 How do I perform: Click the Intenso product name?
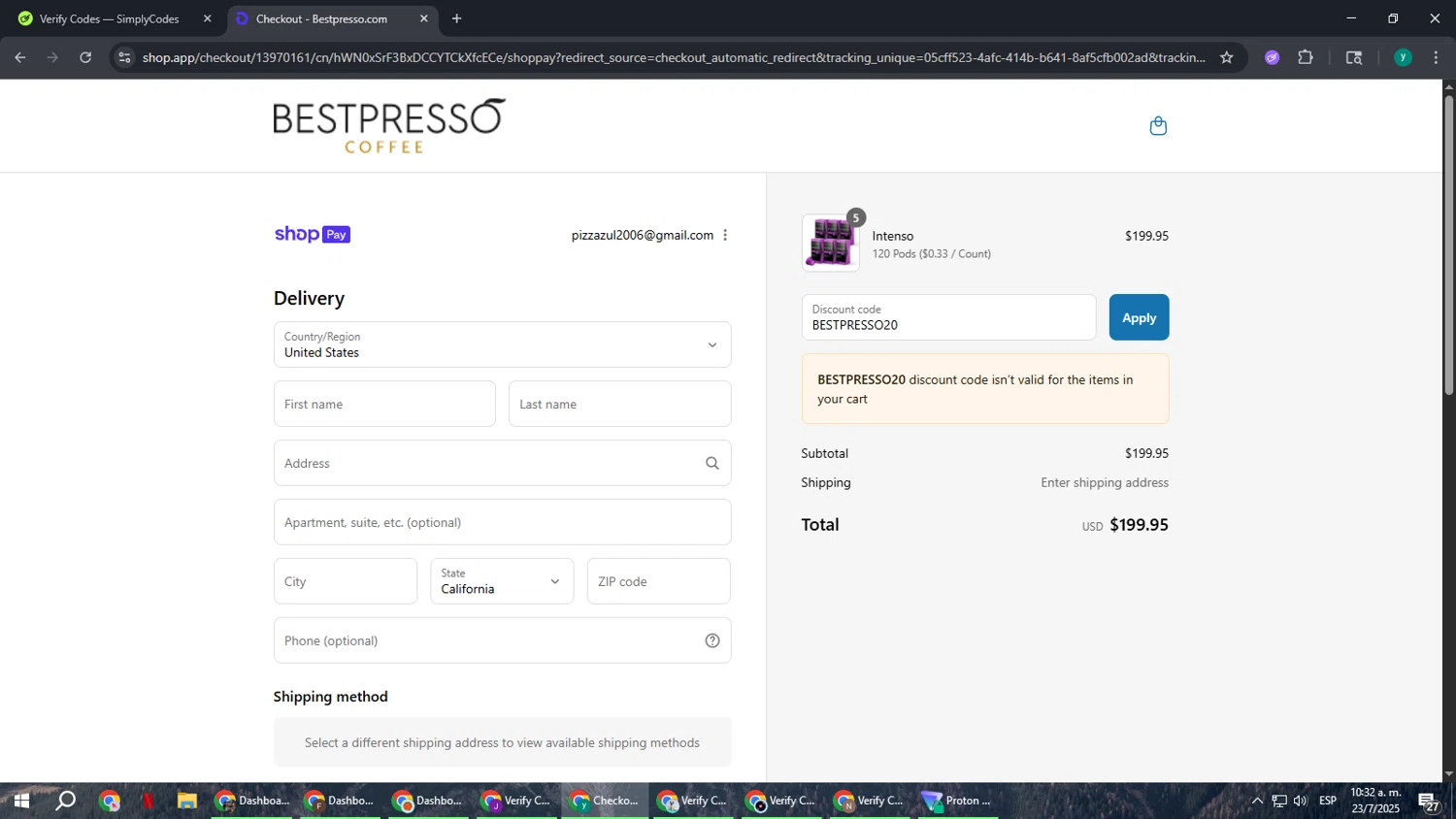click(x=893, y=236)
